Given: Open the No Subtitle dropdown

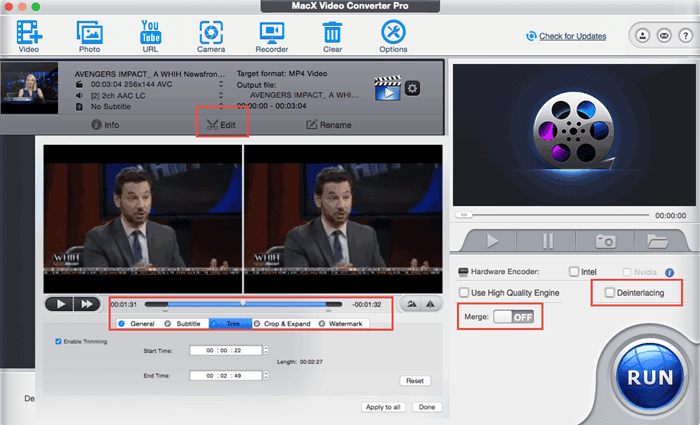Looking at the screenshot, I should (221, 106).
